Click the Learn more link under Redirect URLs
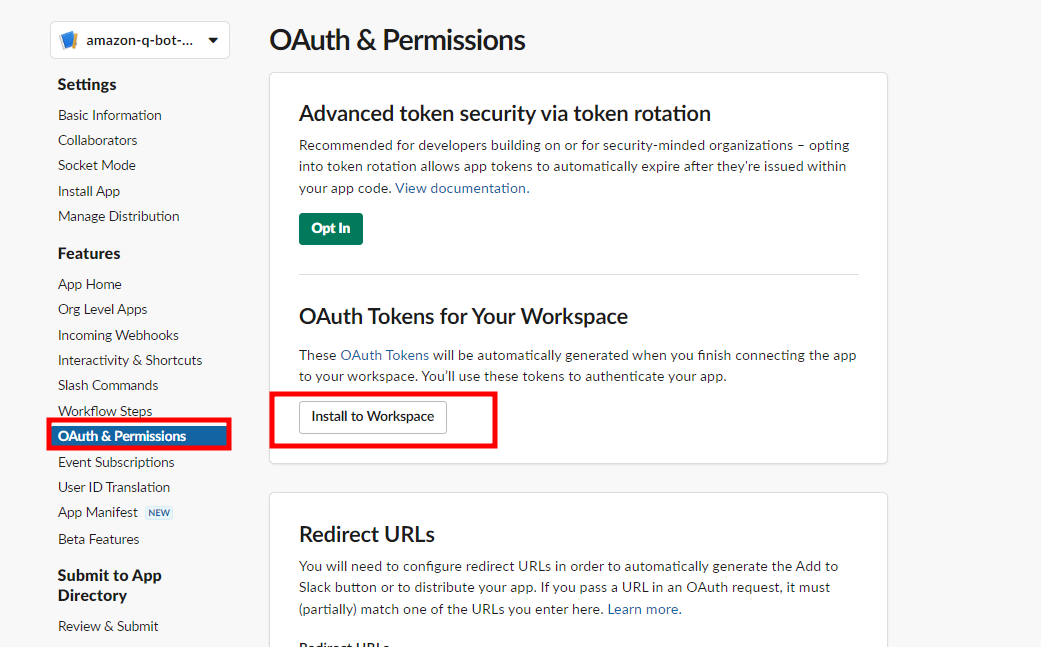This screenshot has width=1041, height=647. [x=643, y=609]
